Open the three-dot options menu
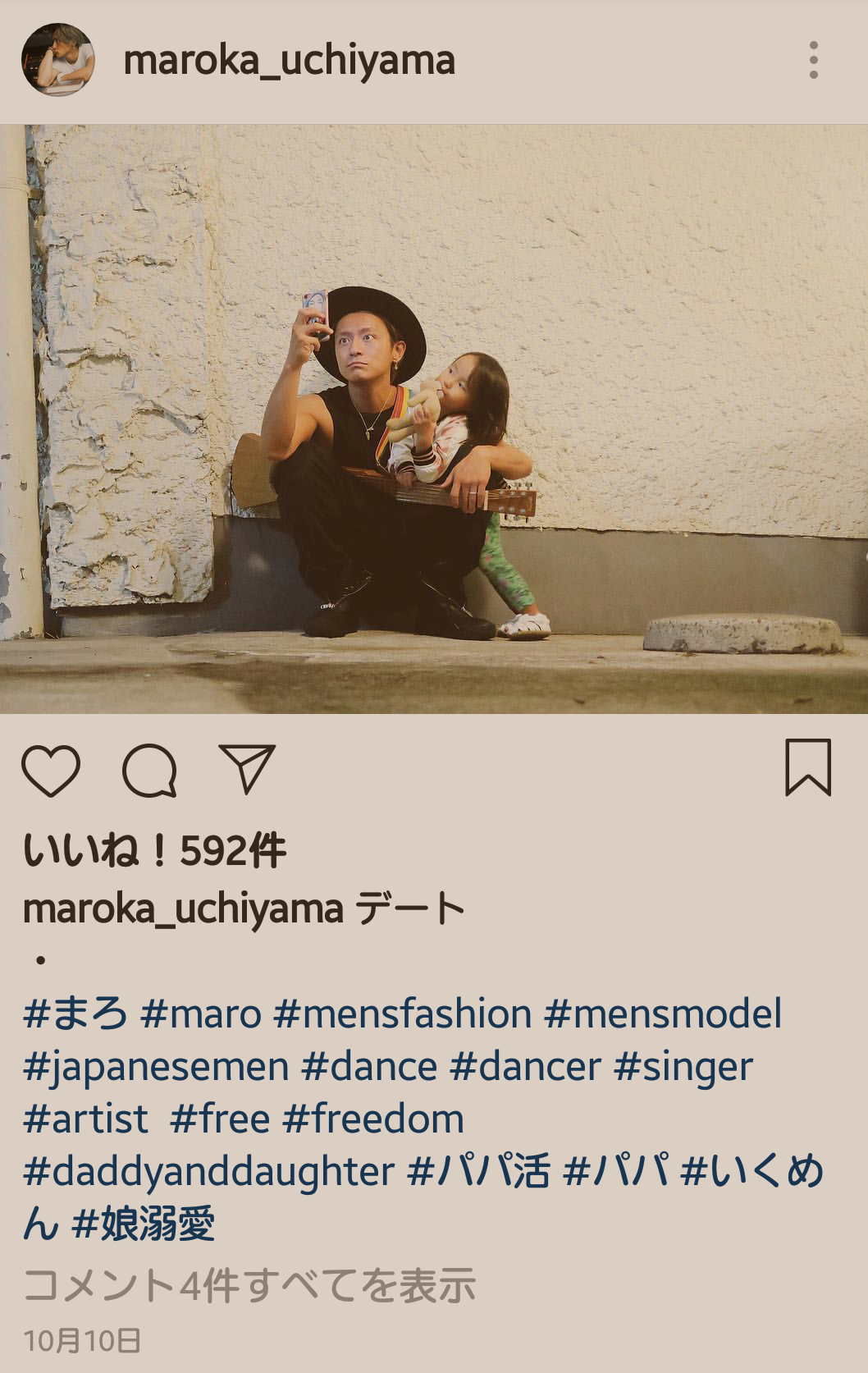Viewport: 868px width, 1373px height. coord(813,60)
